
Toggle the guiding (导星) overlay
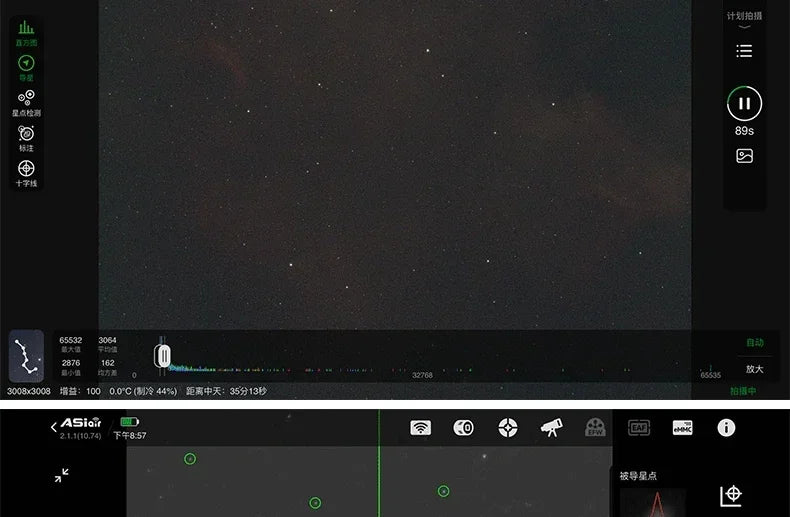(x=26, y=66)
